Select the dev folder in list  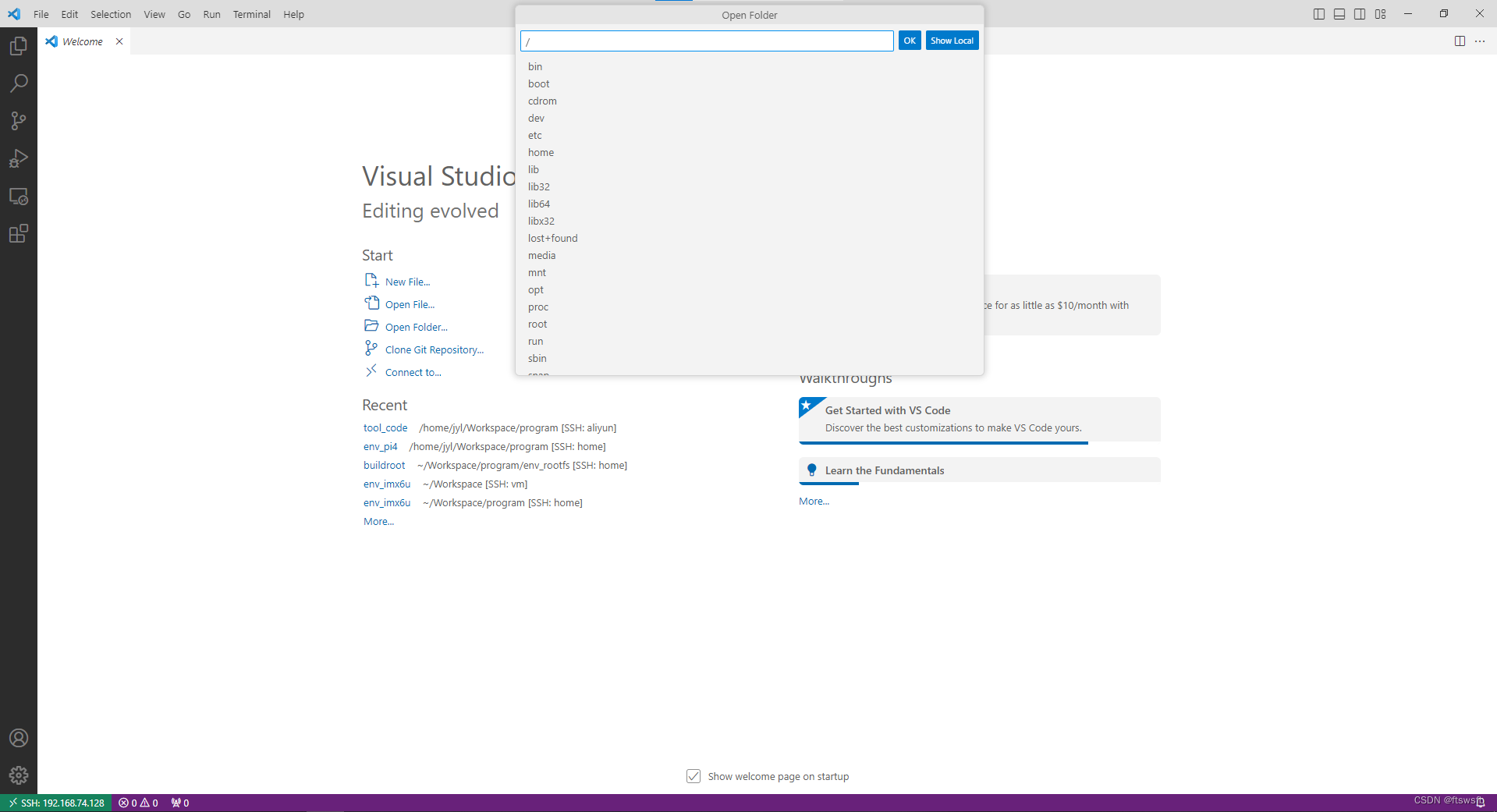point(750,118)
